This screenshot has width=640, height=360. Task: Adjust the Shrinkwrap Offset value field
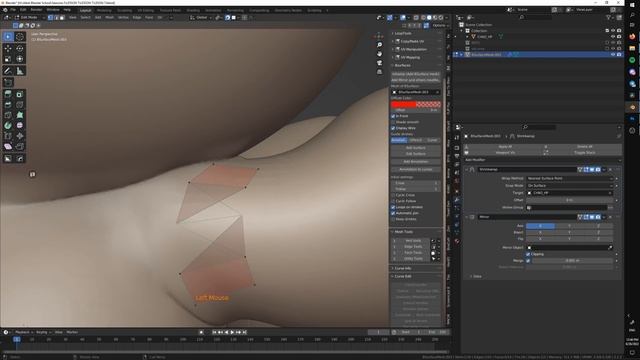569,200
